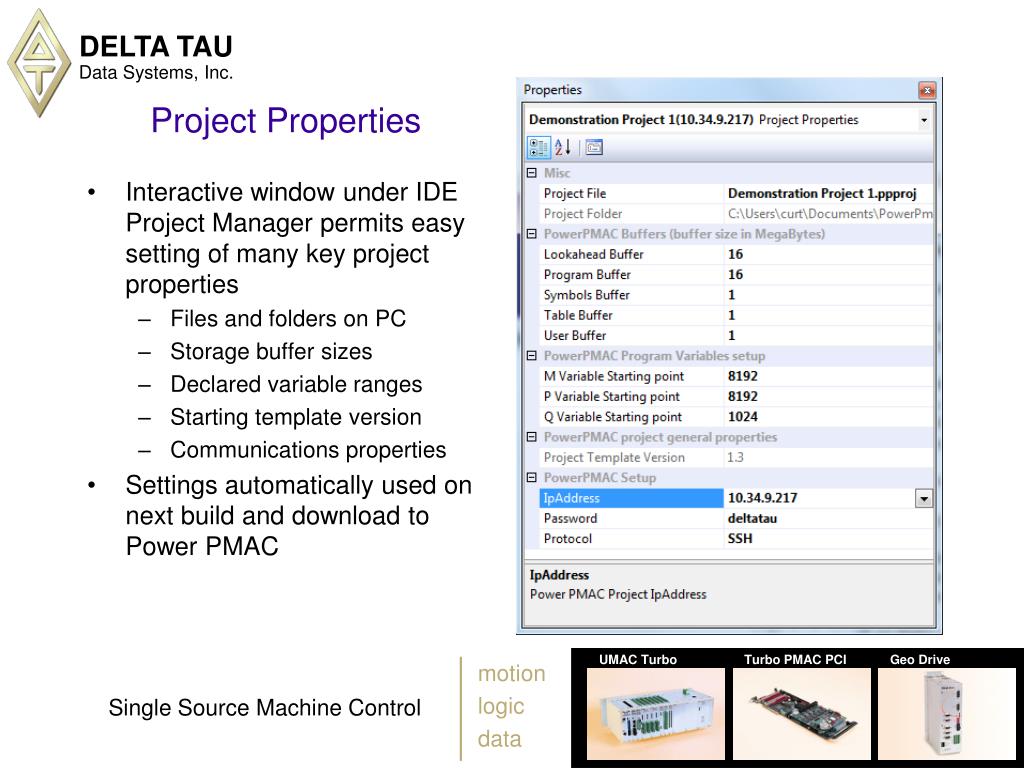Screen dimensions: 1024x768
Task: Edit Q Variable value 1024
Action: click(x=743, y=417)
